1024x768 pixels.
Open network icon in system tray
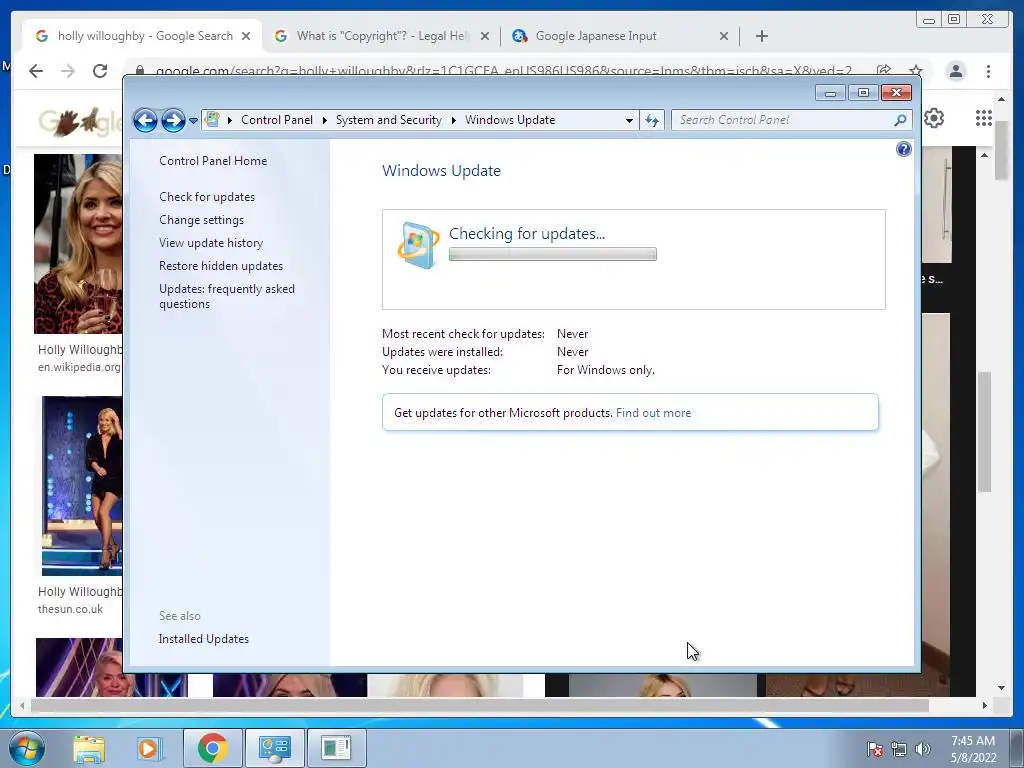tap(899, 749)
